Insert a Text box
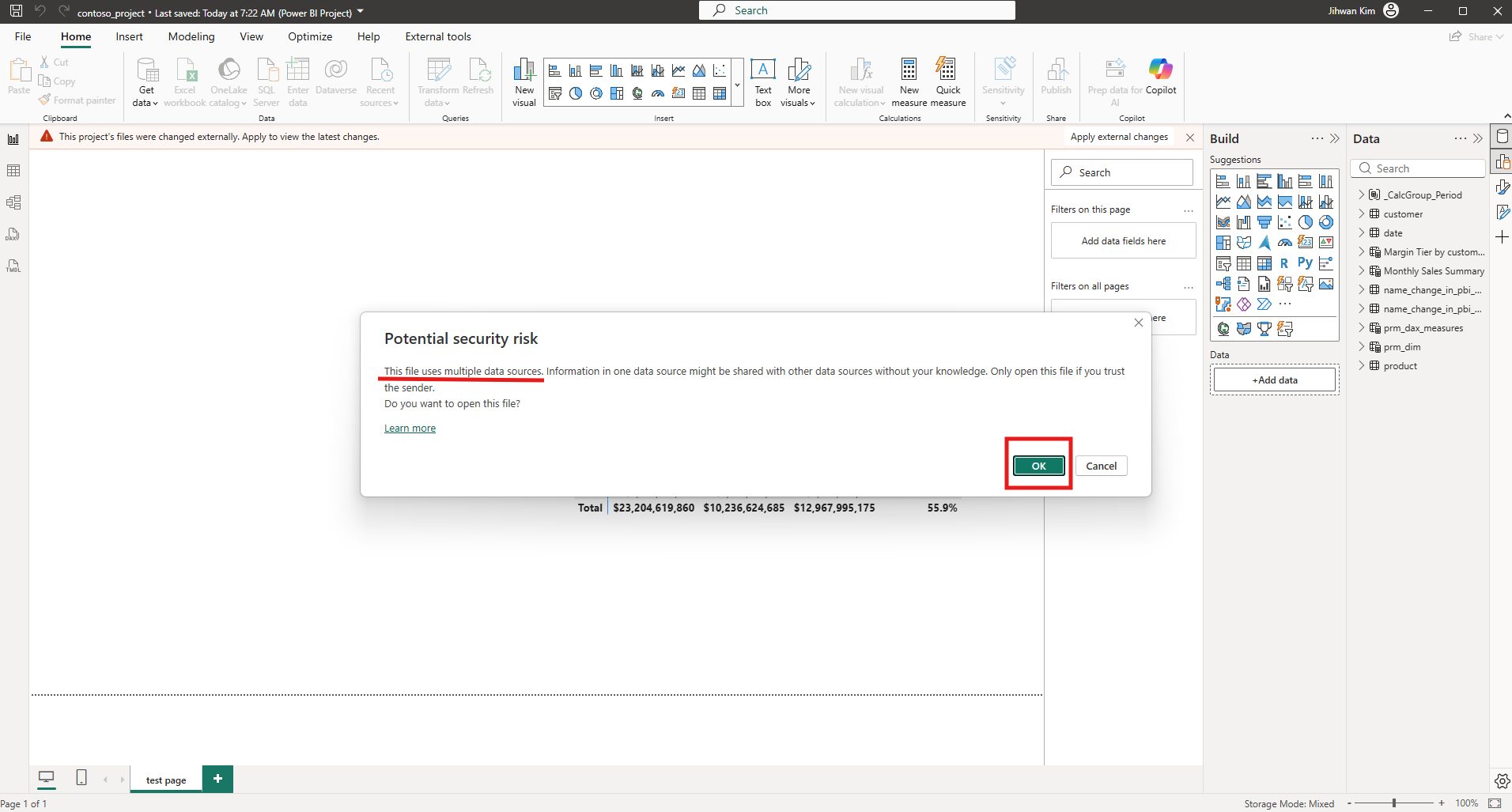1512x812 pixels. pos(763,81)
